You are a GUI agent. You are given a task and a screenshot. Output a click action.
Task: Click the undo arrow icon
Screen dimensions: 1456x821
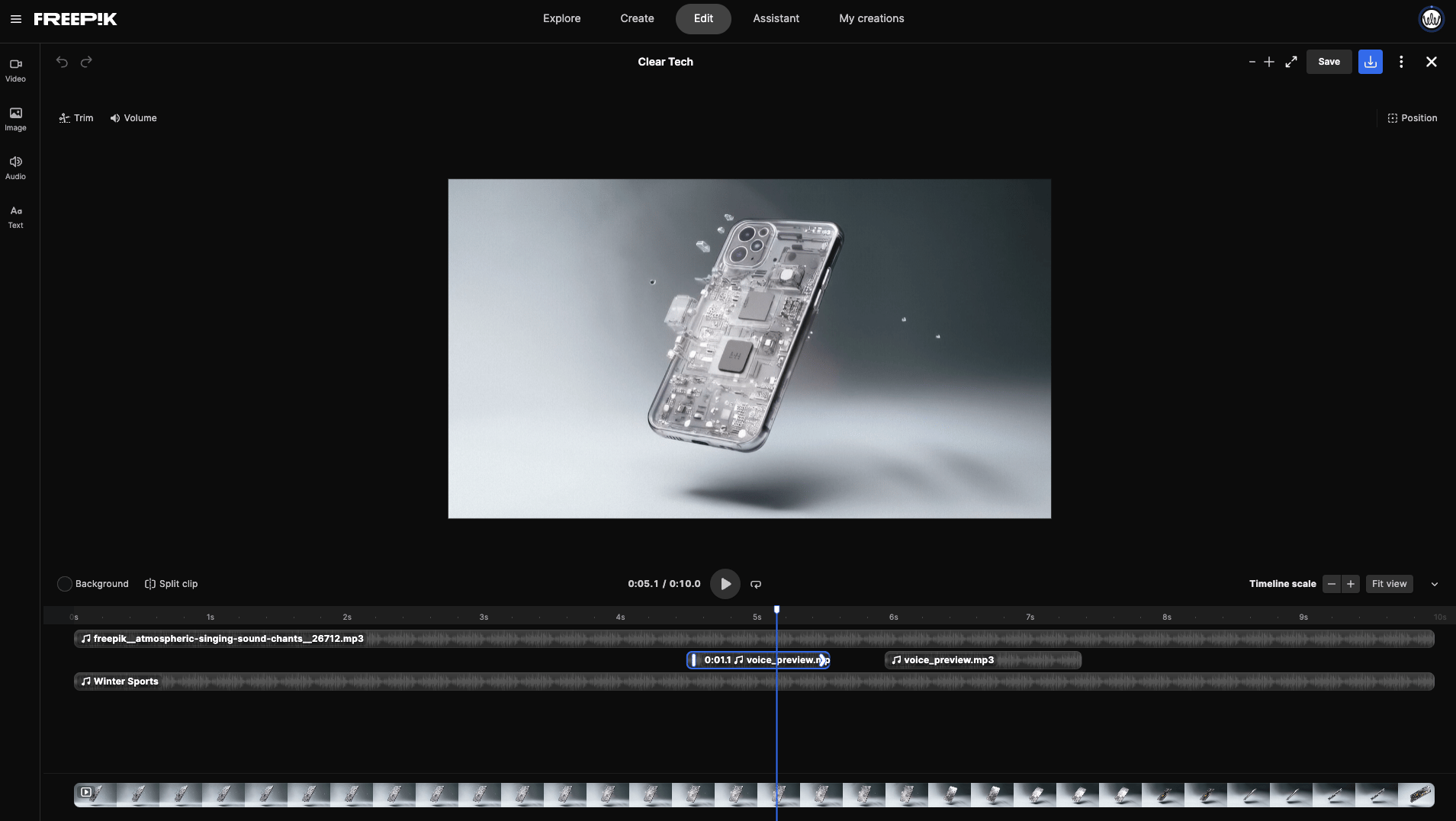62,62
